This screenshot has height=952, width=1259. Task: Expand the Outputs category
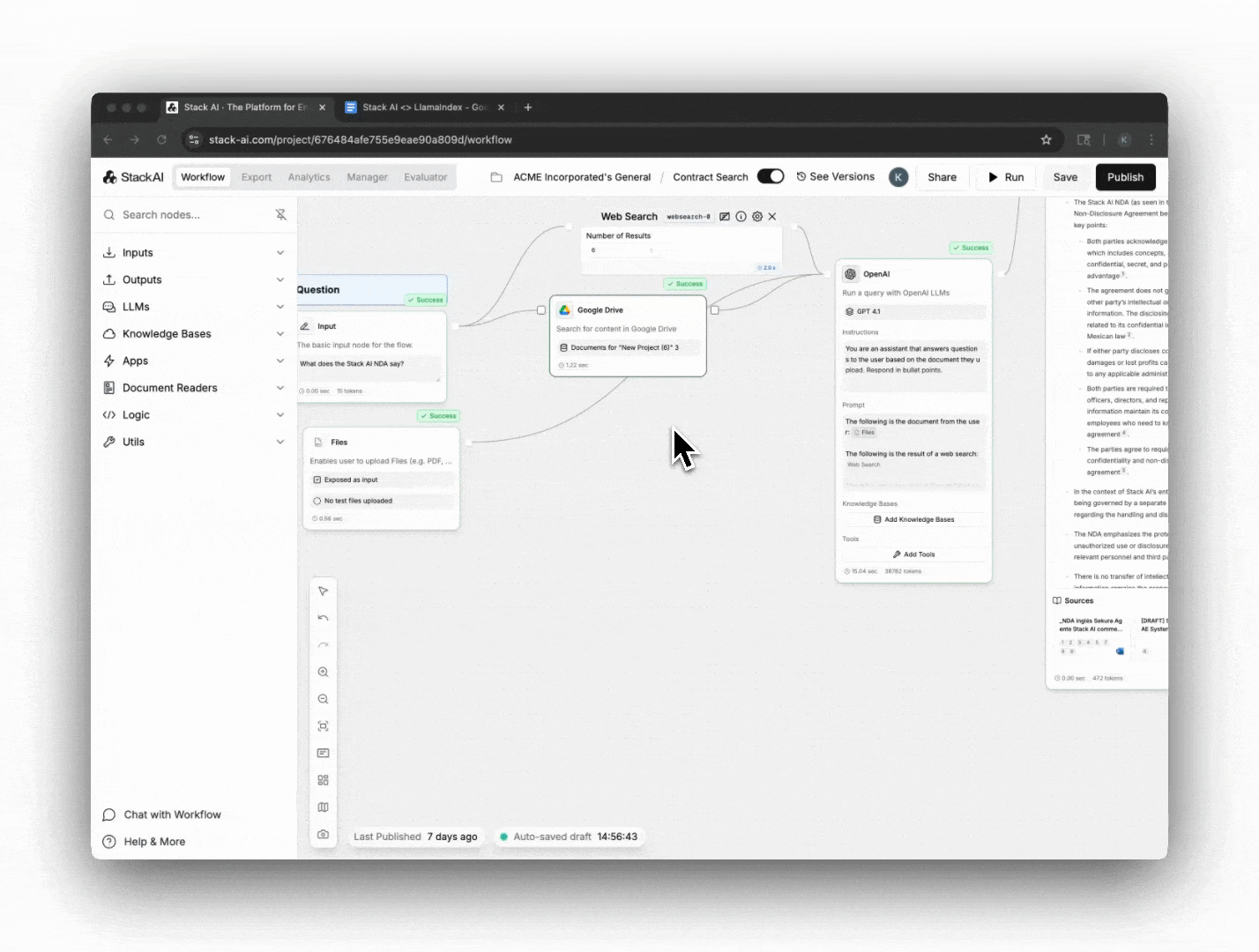tap(194, 279)
